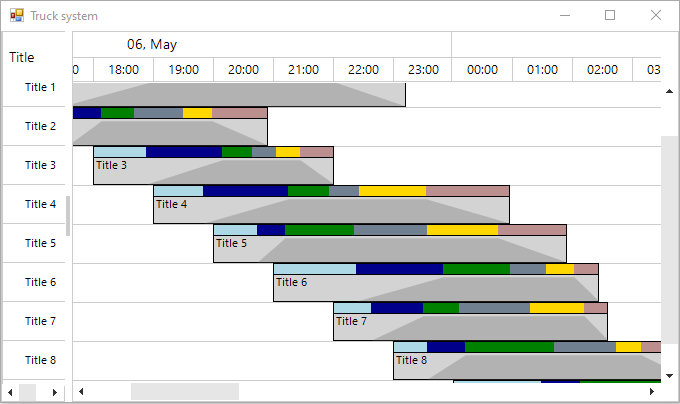Click the 22:00 time header
The height and width of the screenshot is (404, 680).
(363, 70)
